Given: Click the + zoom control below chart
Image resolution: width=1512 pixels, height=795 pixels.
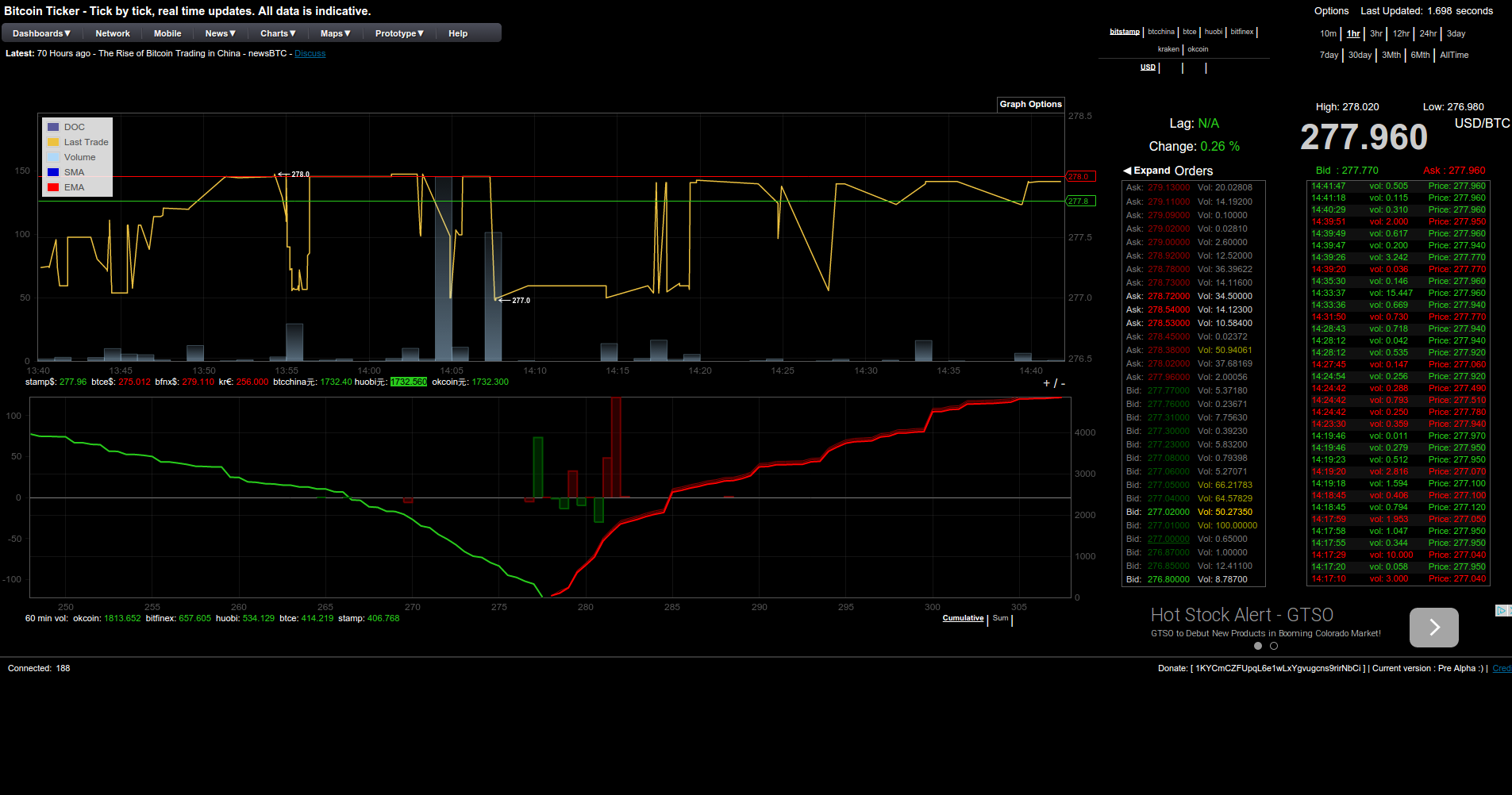Looking at the screenshot, I should pyautogui.click(x=1046, y=383).
